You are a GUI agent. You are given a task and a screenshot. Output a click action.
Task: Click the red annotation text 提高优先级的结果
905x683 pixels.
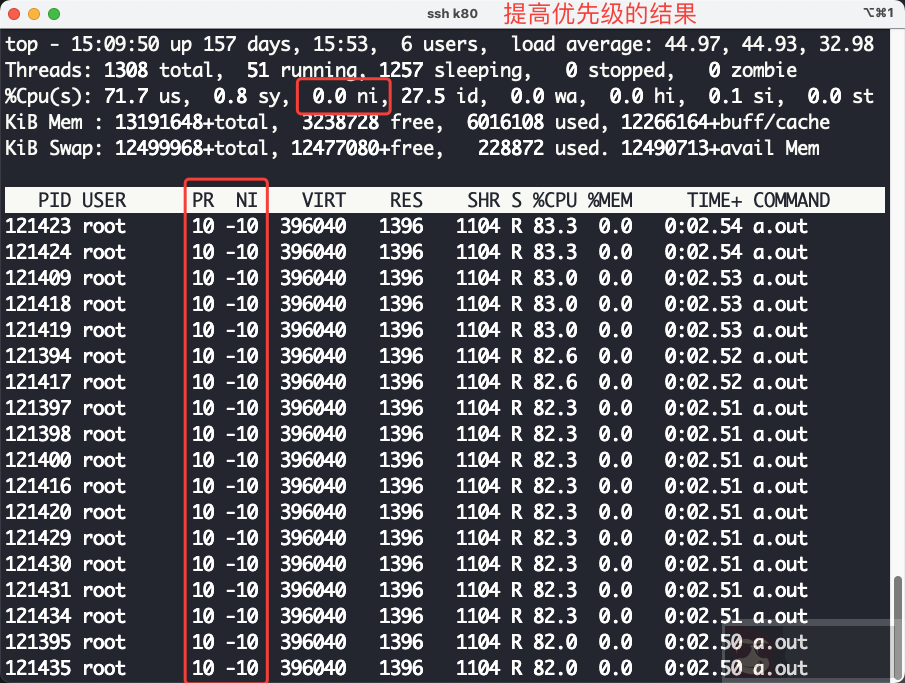coord(601,13)
